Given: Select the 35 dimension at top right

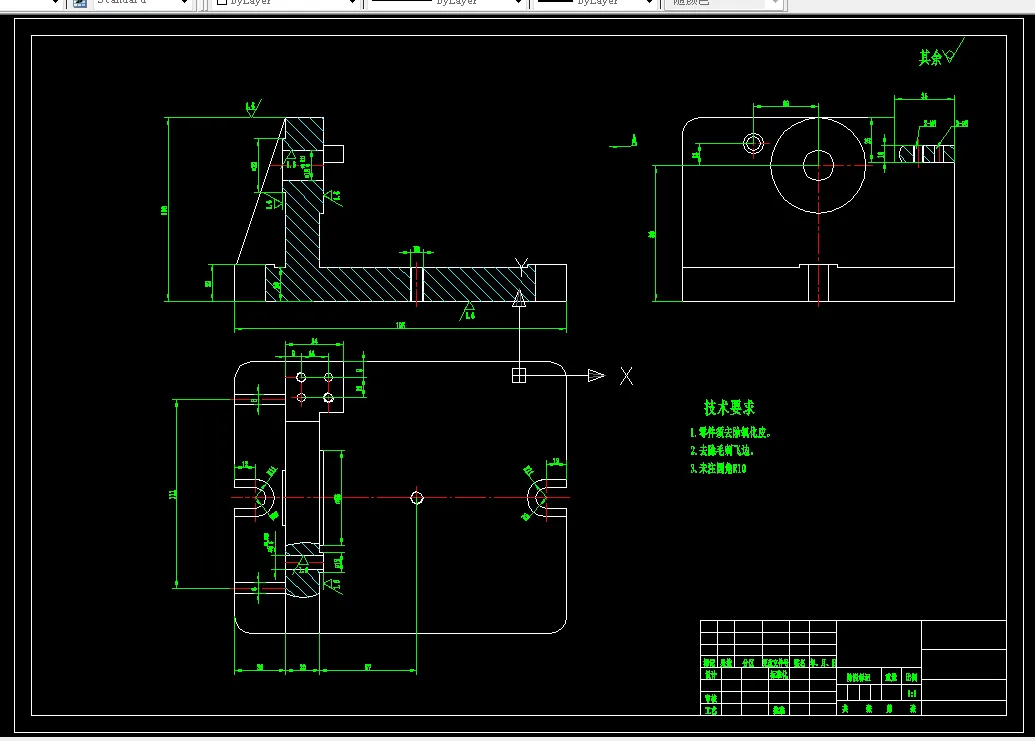Looking at the screenshot, I should tap(924, 96).
